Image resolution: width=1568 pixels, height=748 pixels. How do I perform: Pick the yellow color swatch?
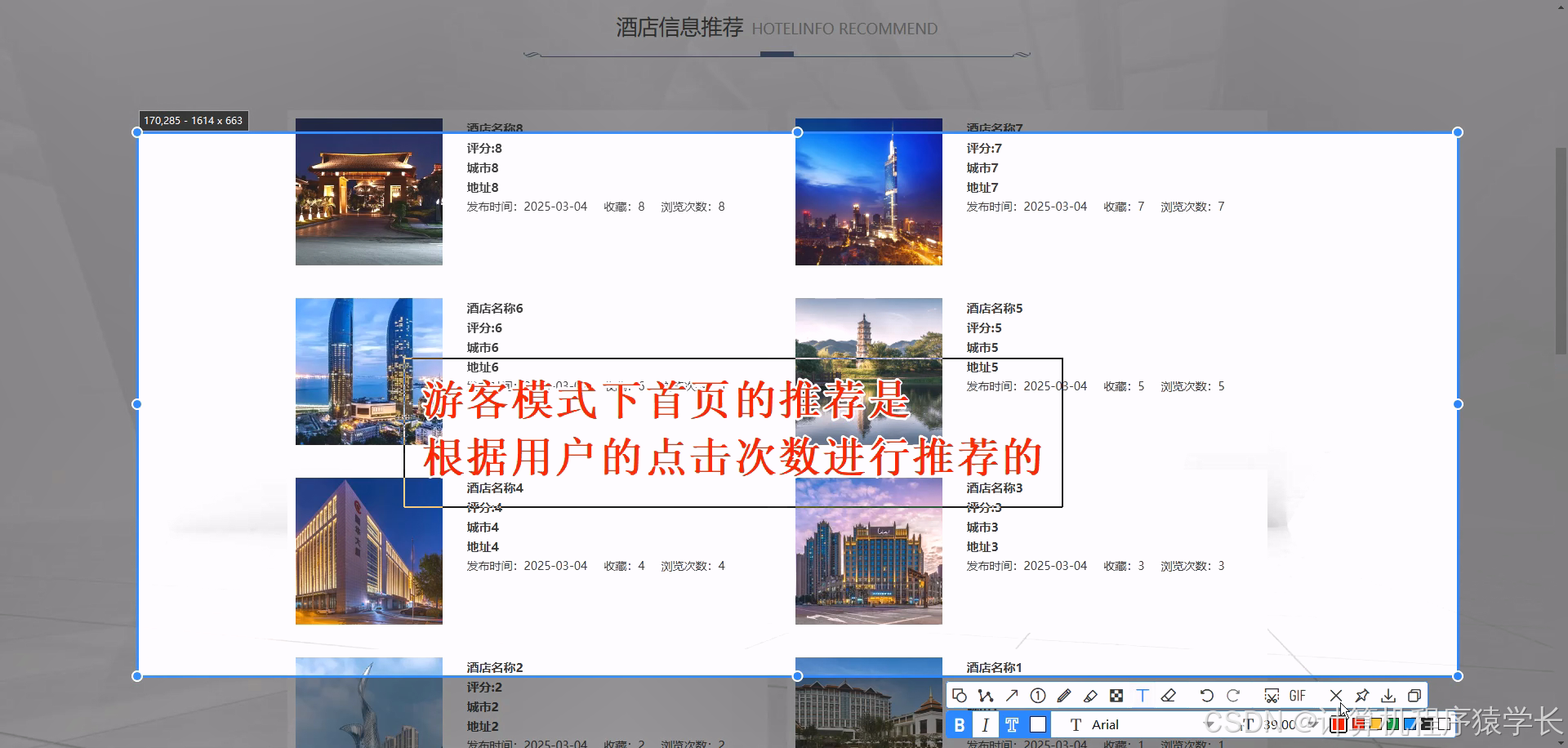point(1376,724)
